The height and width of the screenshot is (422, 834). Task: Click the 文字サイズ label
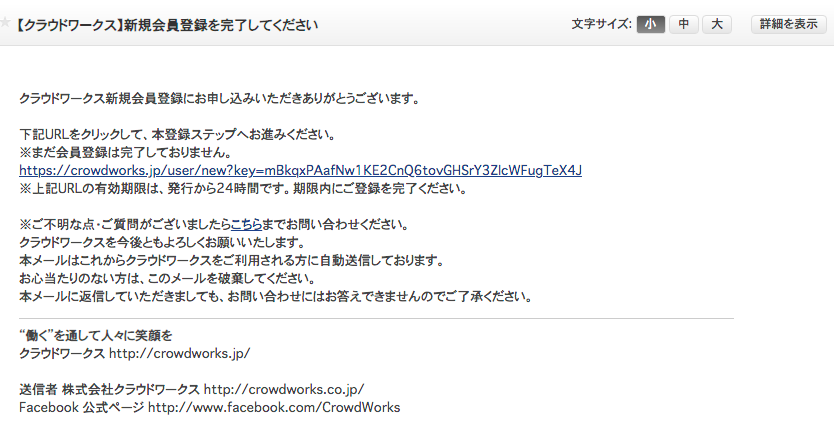click(x=600, y=25)
